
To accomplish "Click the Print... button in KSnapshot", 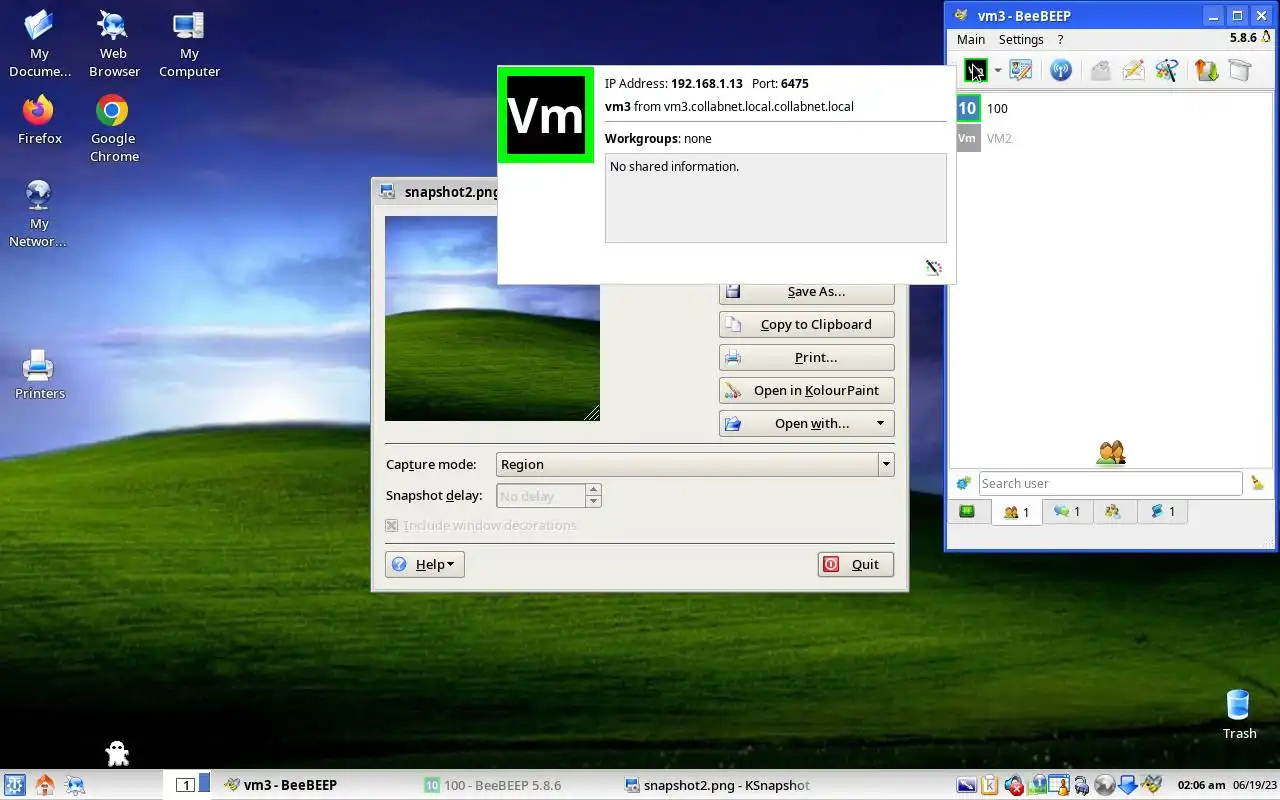I will (806, 357).
